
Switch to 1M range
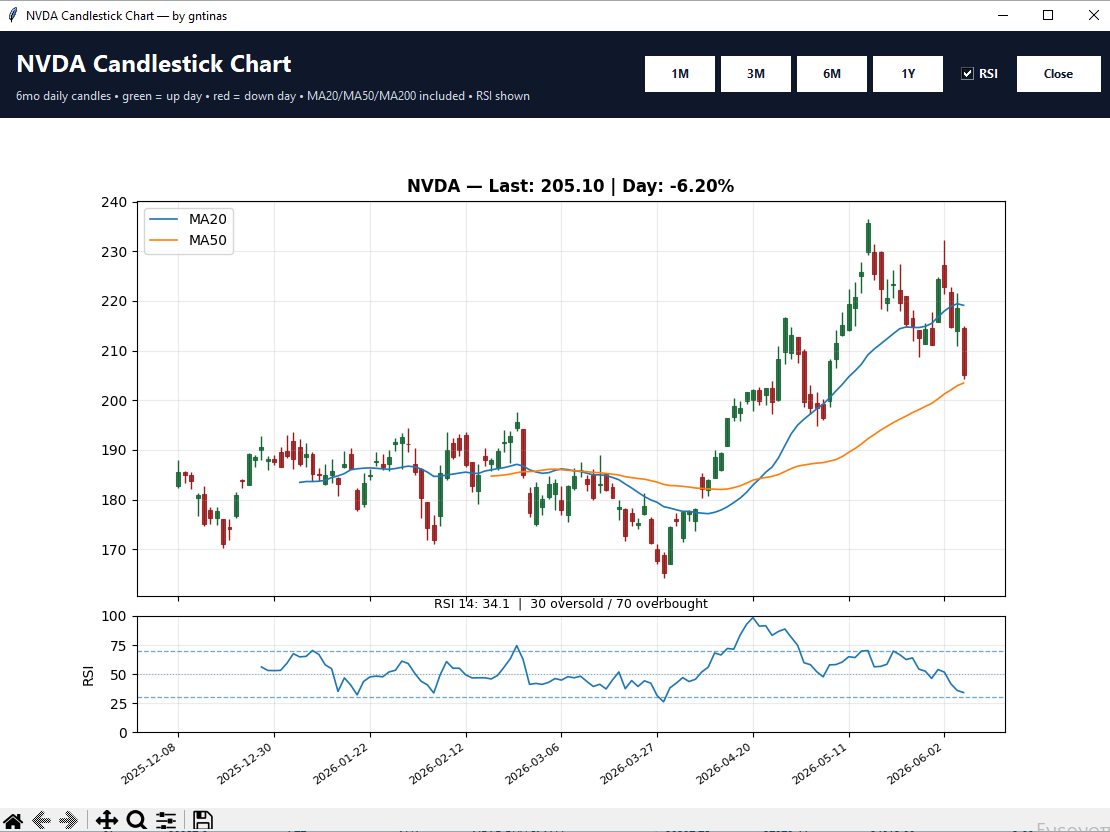coord(680,74)
